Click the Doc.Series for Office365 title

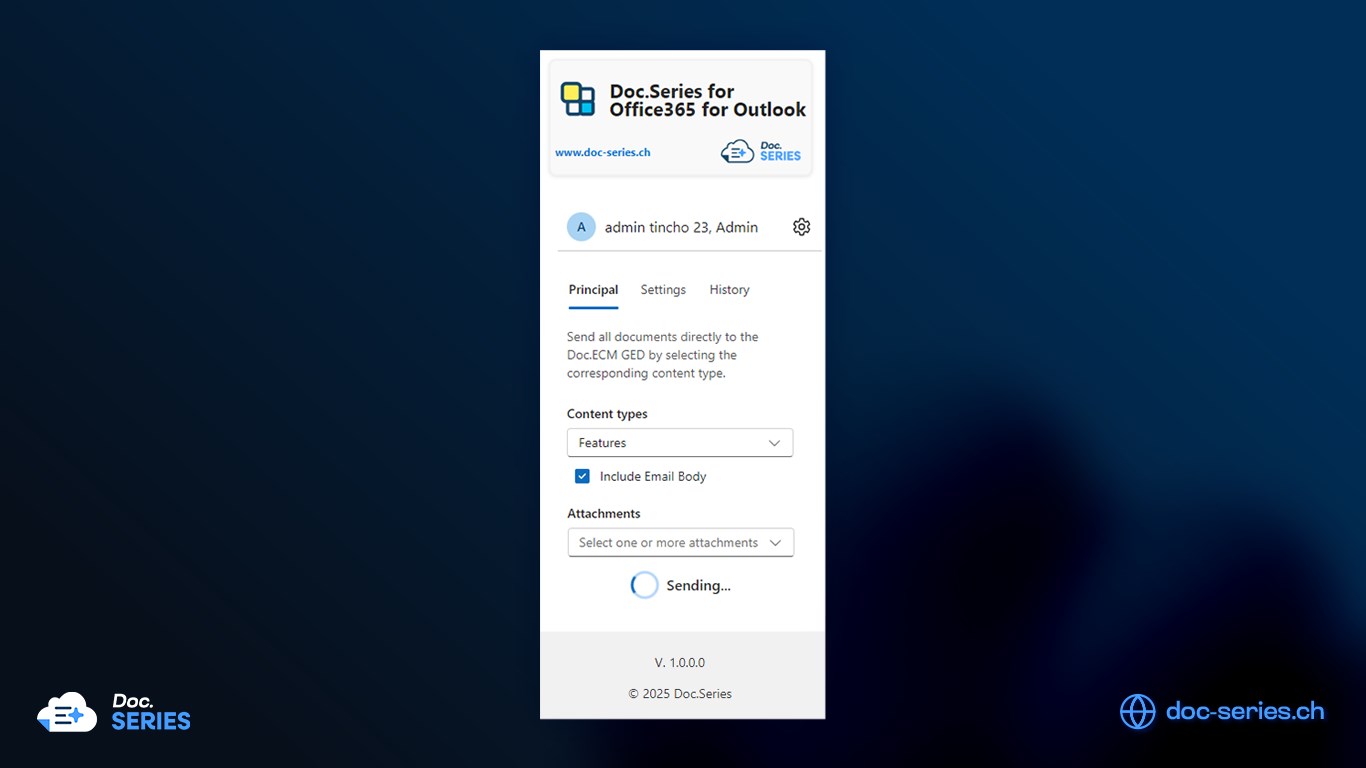click(x=708, y=100)
